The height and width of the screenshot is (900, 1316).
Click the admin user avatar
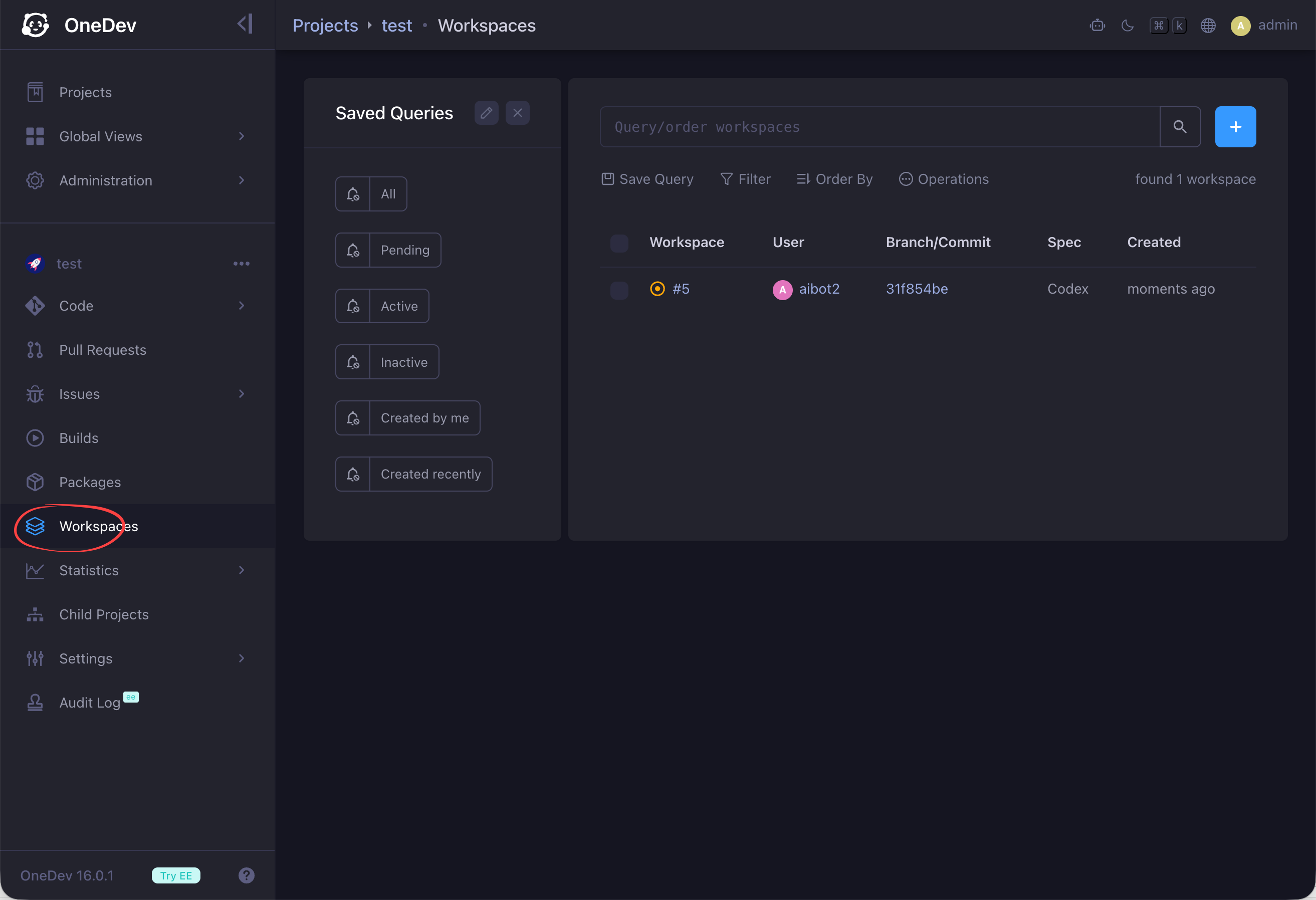point(1240,26)
